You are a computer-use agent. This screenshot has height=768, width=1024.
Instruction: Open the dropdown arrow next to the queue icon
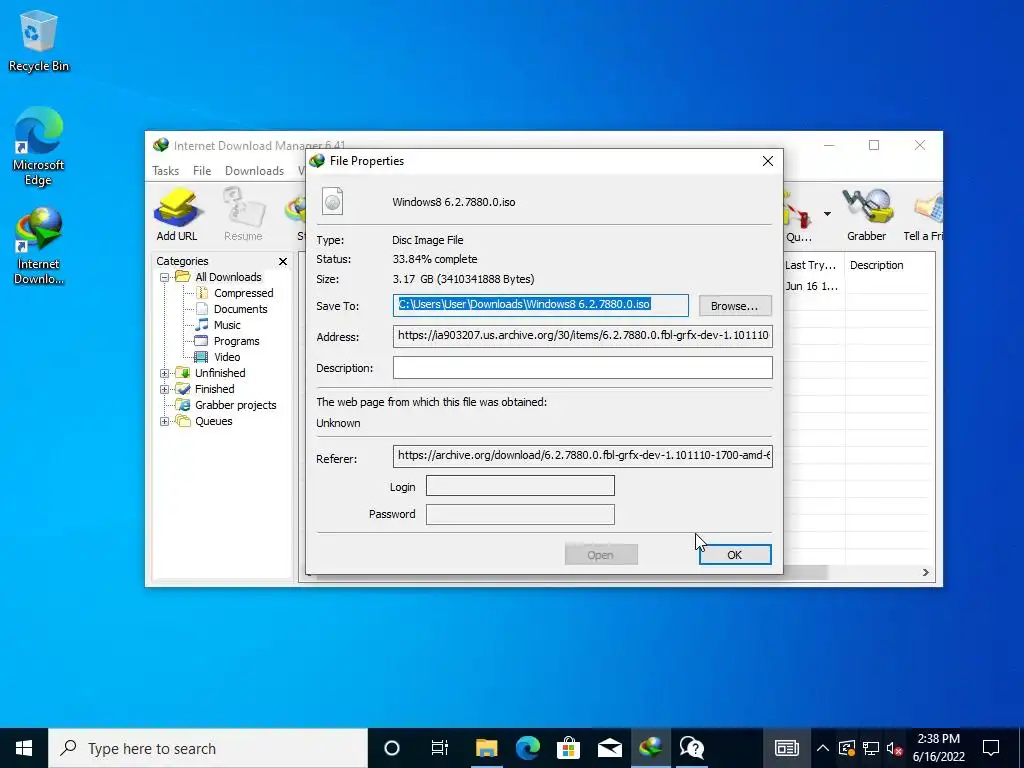pos(827,214)
